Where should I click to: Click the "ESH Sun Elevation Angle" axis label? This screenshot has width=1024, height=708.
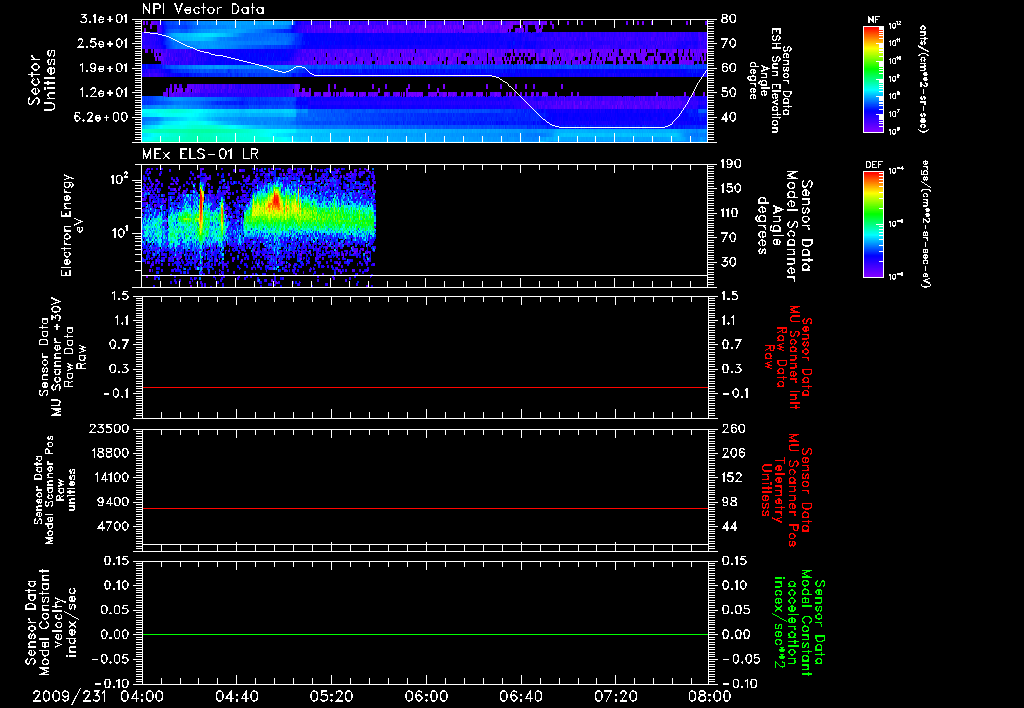[769, 80]
